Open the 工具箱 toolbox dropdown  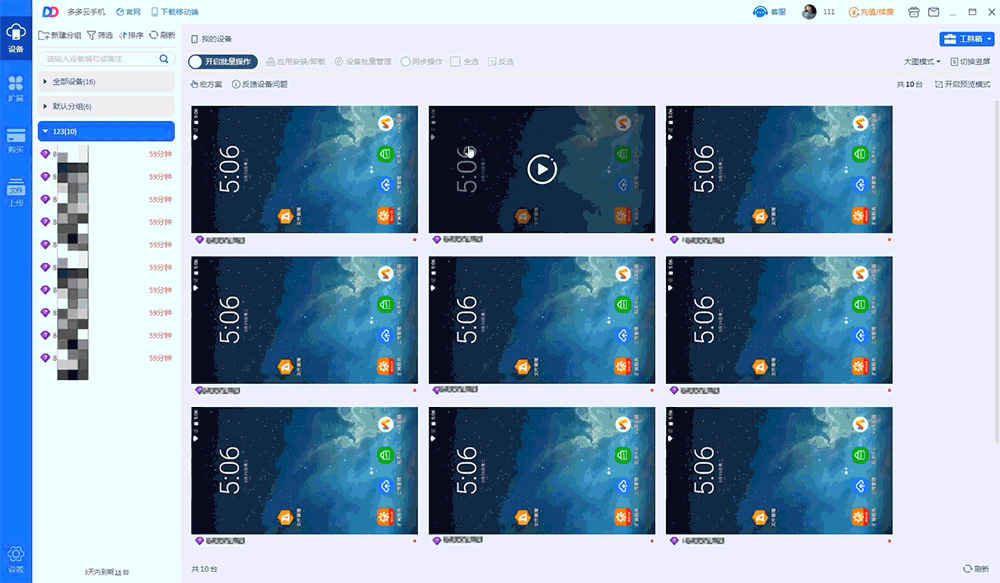(966, 39)
